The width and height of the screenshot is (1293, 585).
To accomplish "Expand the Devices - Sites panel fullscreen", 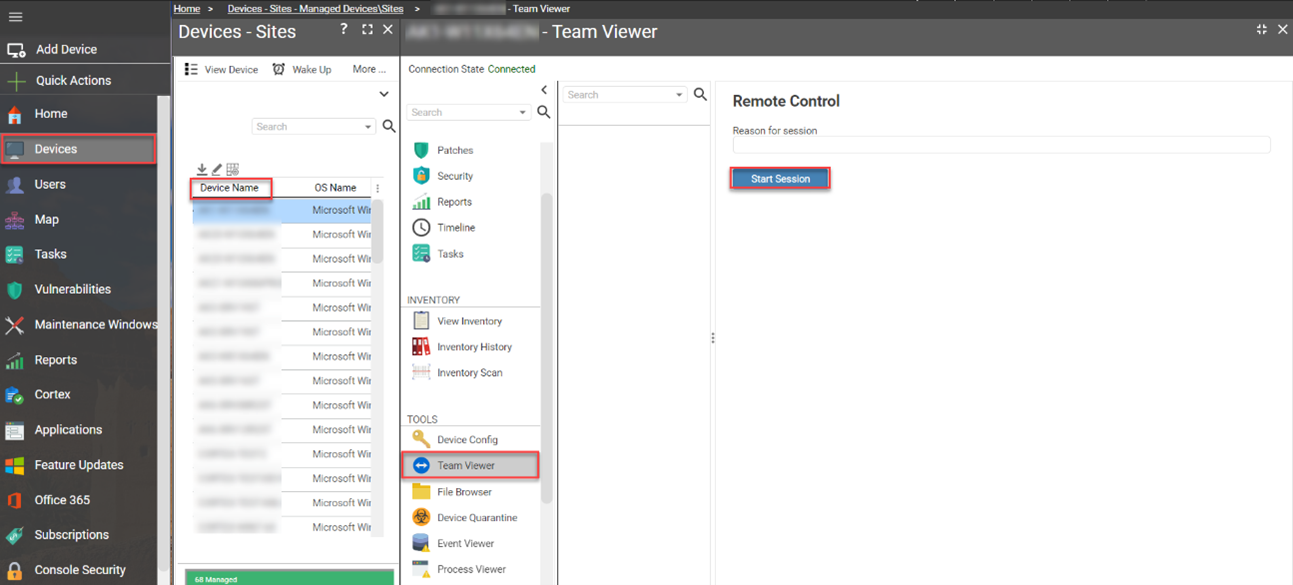I will point(367,30).
